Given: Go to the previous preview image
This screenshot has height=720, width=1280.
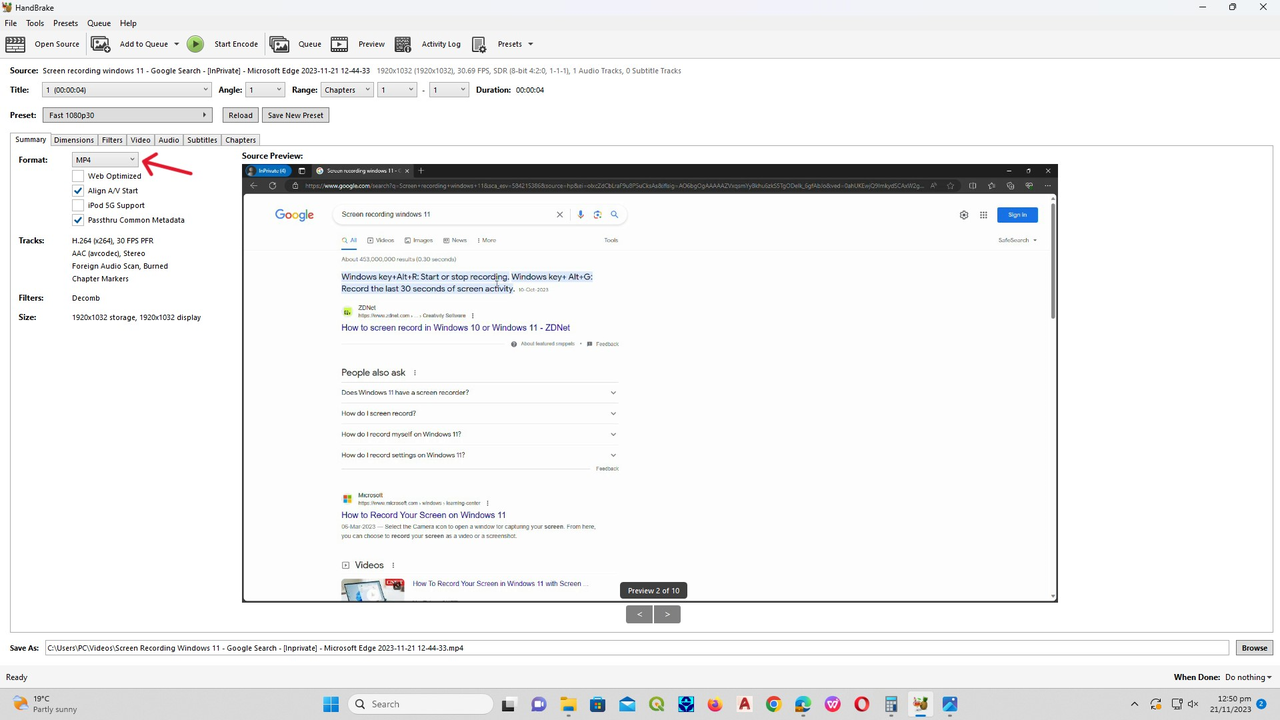Looking at the screenshot, I should coord(640,614).
